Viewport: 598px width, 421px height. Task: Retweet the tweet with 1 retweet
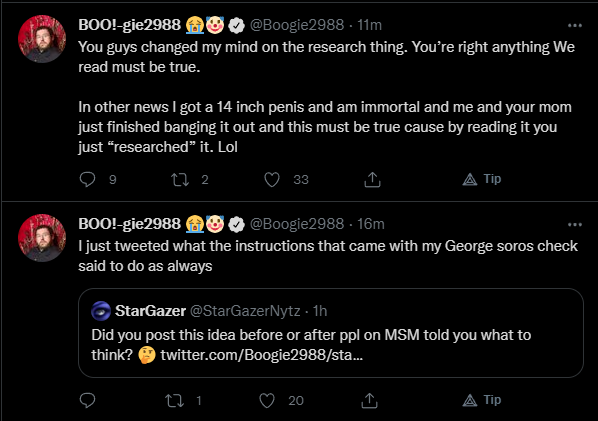click(x=175, y=400)
